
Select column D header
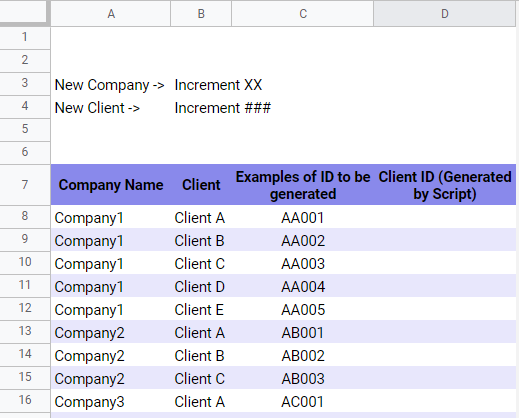point(445,14)
